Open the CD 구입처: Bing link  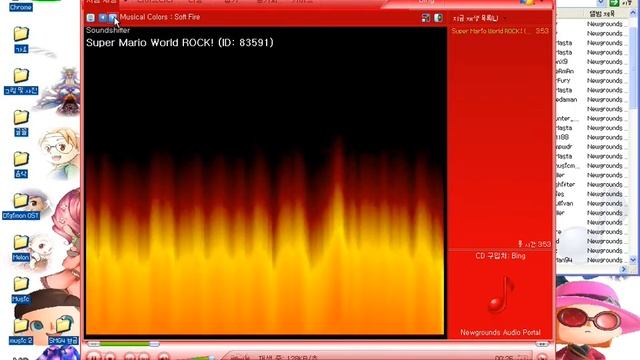point(500,256)
